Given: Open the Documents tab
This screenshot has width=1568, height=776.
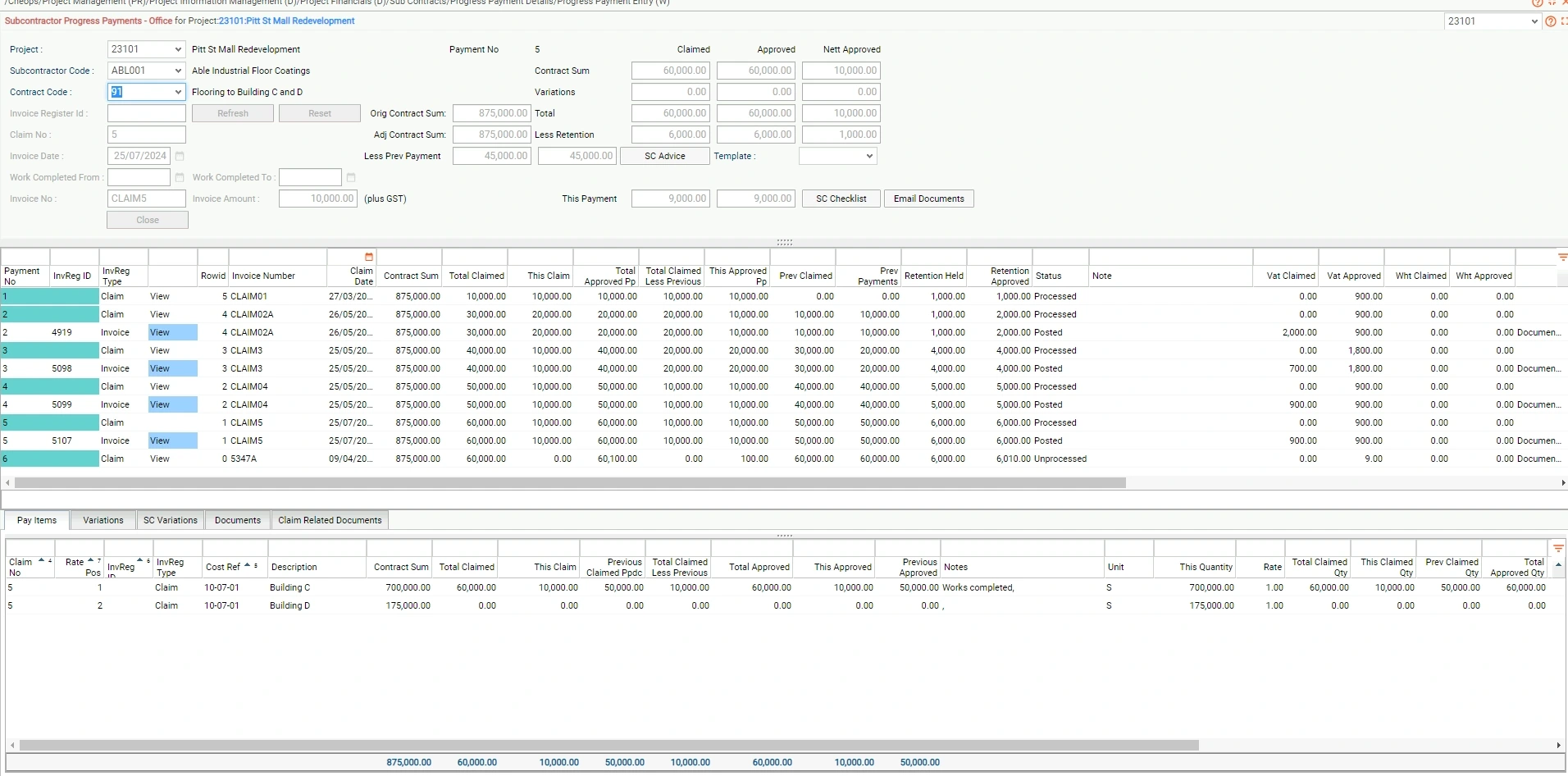Looking at the screenshot, I should (x=238, y=520).
